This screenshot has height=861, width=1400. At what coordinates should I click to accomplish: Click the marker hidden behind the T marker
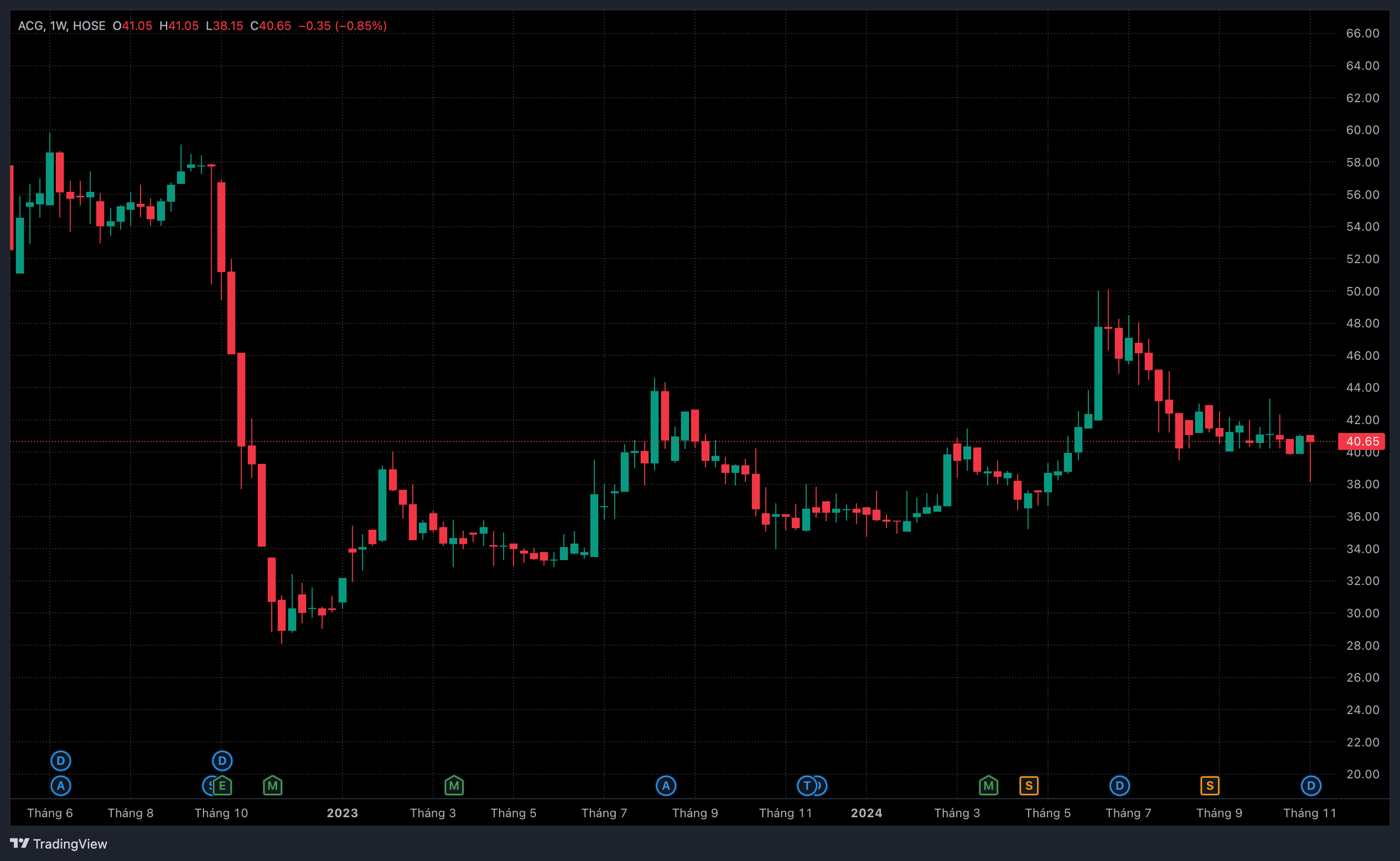[x=822, y=786]
